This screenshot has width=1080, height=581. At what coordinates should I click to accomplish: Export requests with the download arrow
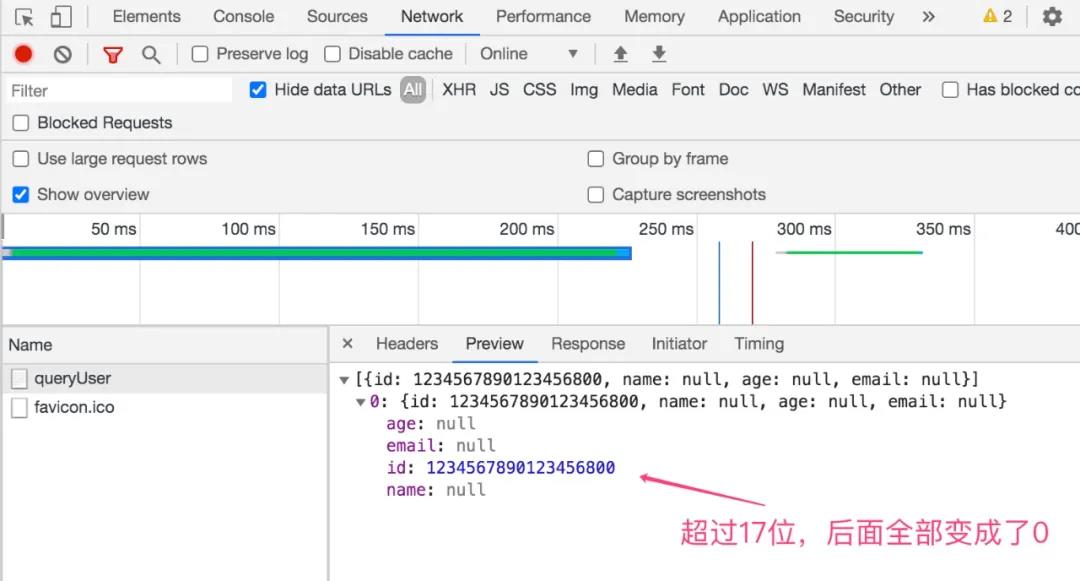point(658,53)
